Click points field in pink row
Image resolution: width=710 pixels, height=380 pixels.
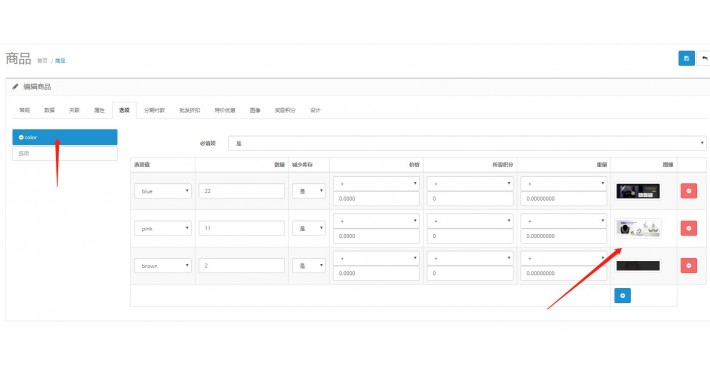(470, 236)
